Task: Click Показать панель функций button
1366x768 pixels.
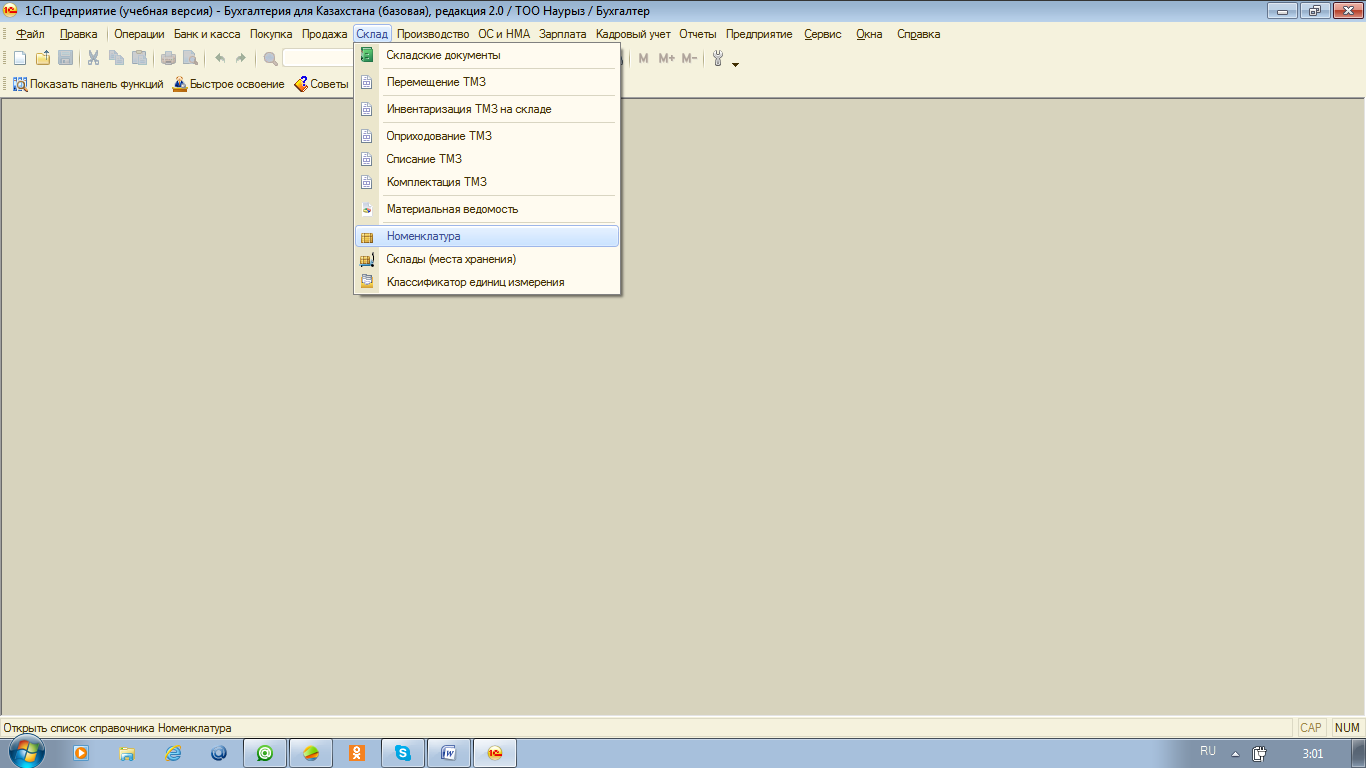Action: 88,84
